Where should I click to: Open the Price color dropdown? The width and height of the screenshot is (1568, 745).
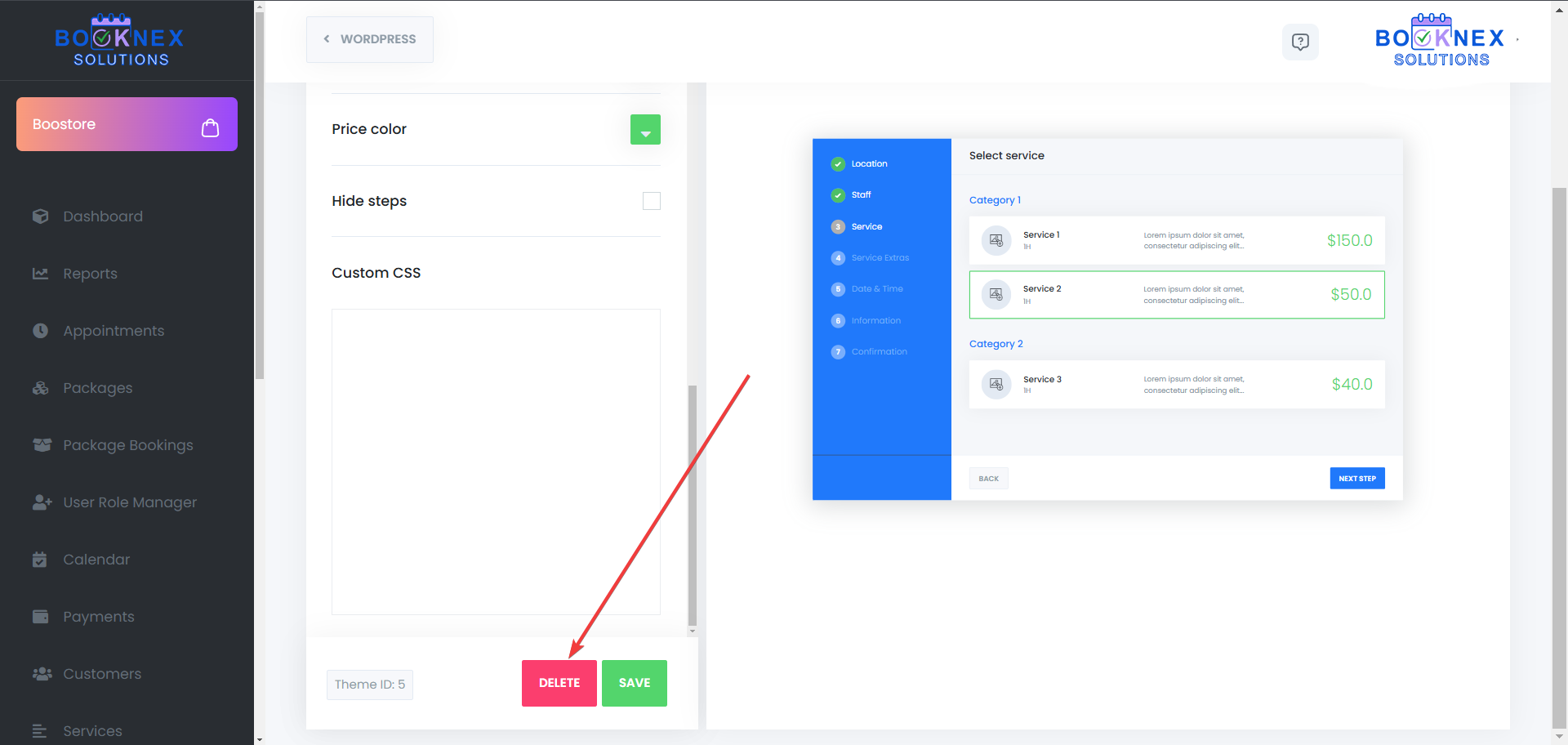pos(645,130)
